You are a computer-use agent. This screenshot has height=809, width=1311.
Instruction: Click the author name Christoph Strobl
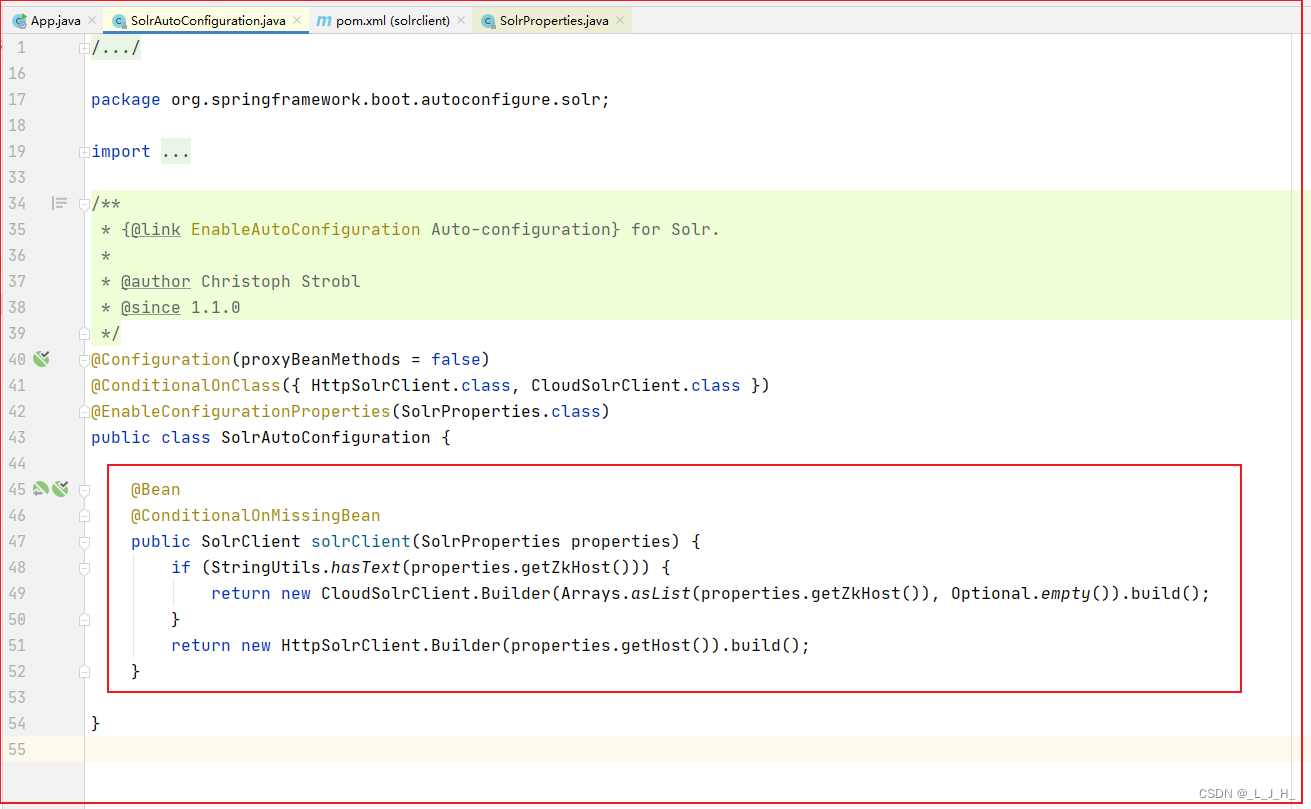tap(281, 281)
